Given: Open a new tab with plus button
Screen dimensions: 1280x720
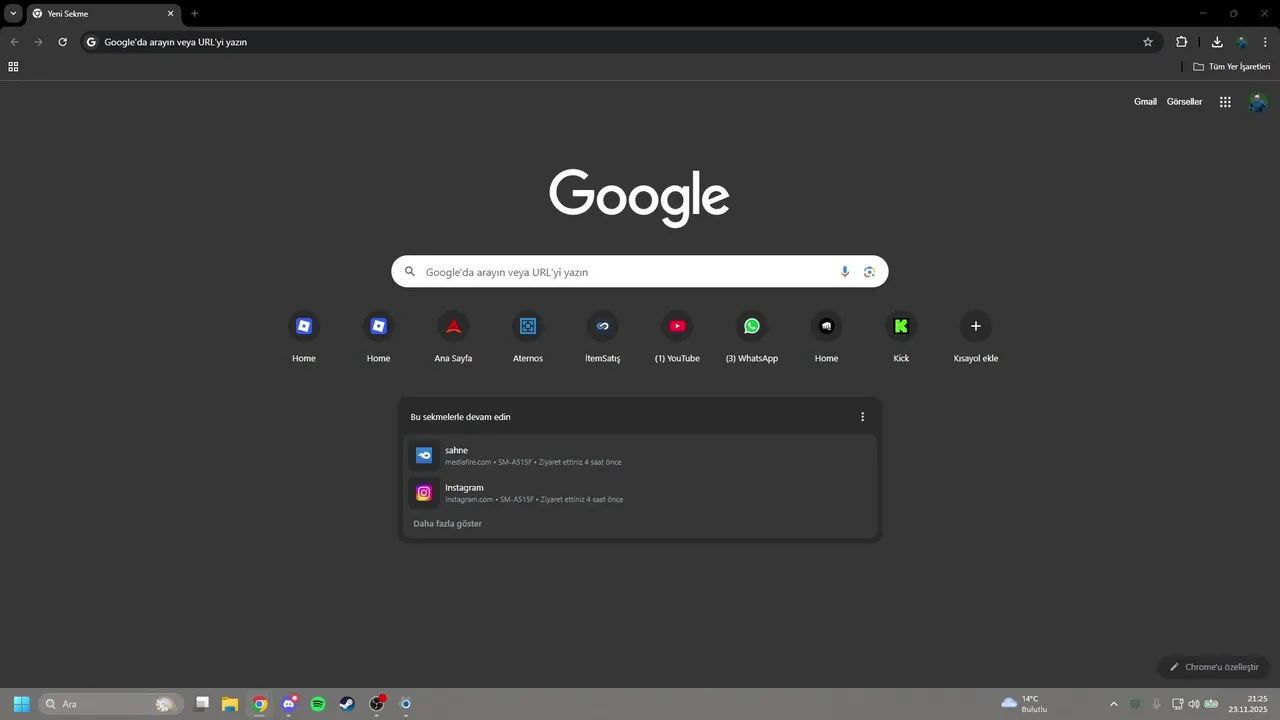Looking at the screenshot, I should coord(194,14).
